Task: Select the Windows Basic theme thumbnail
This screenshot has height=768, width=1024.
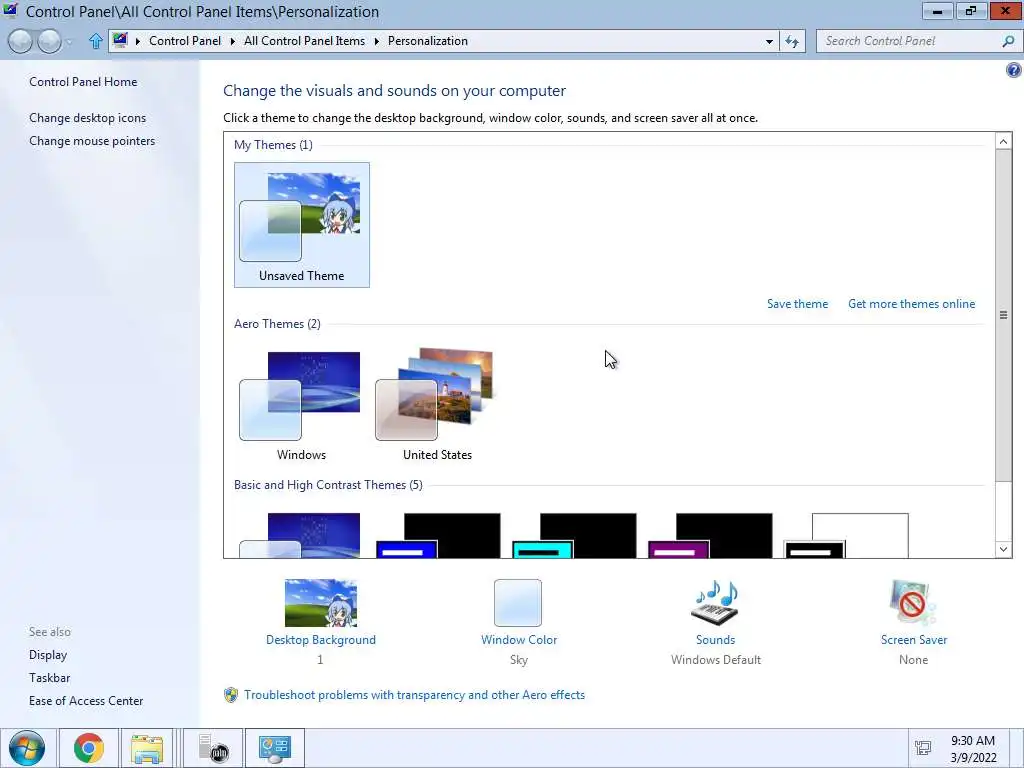Action: coord(301,536)
